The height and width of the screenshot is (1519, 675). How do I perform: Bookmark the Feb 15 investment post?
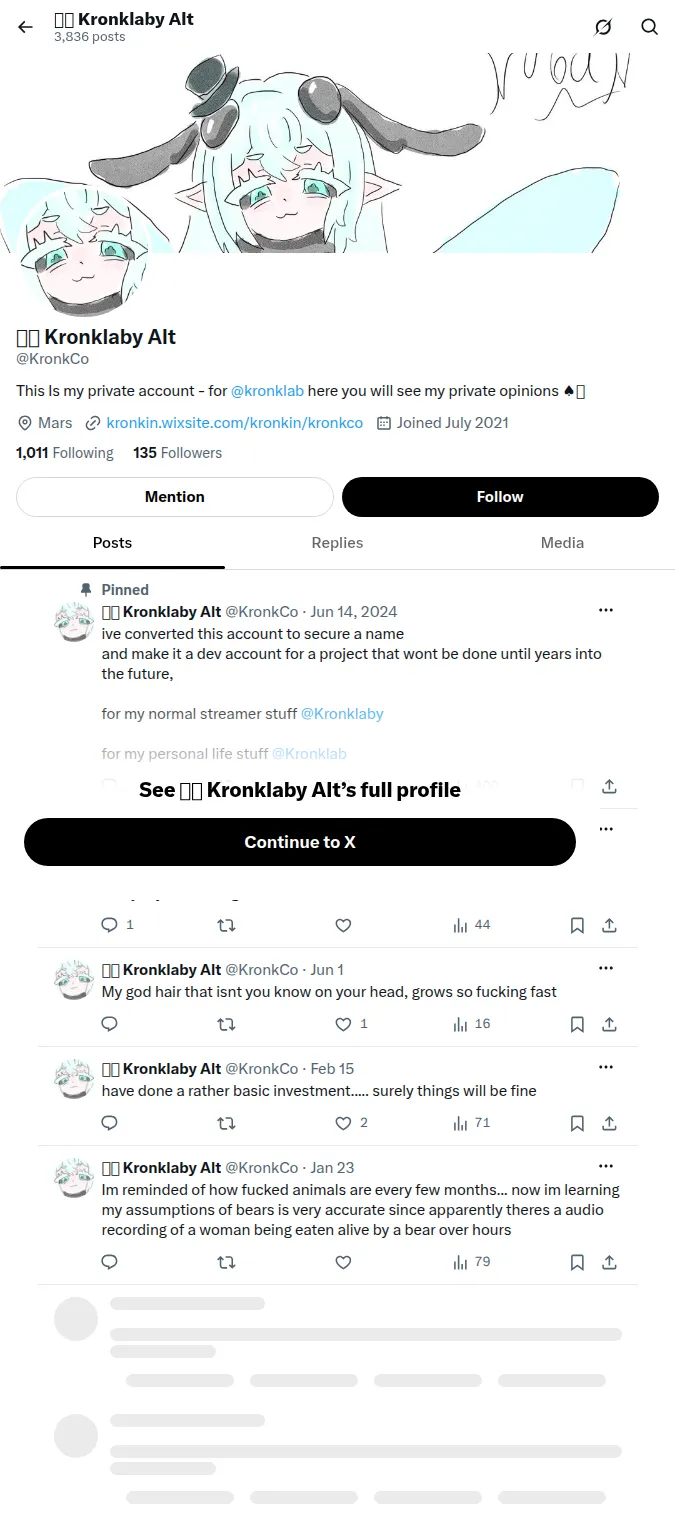577,1123
